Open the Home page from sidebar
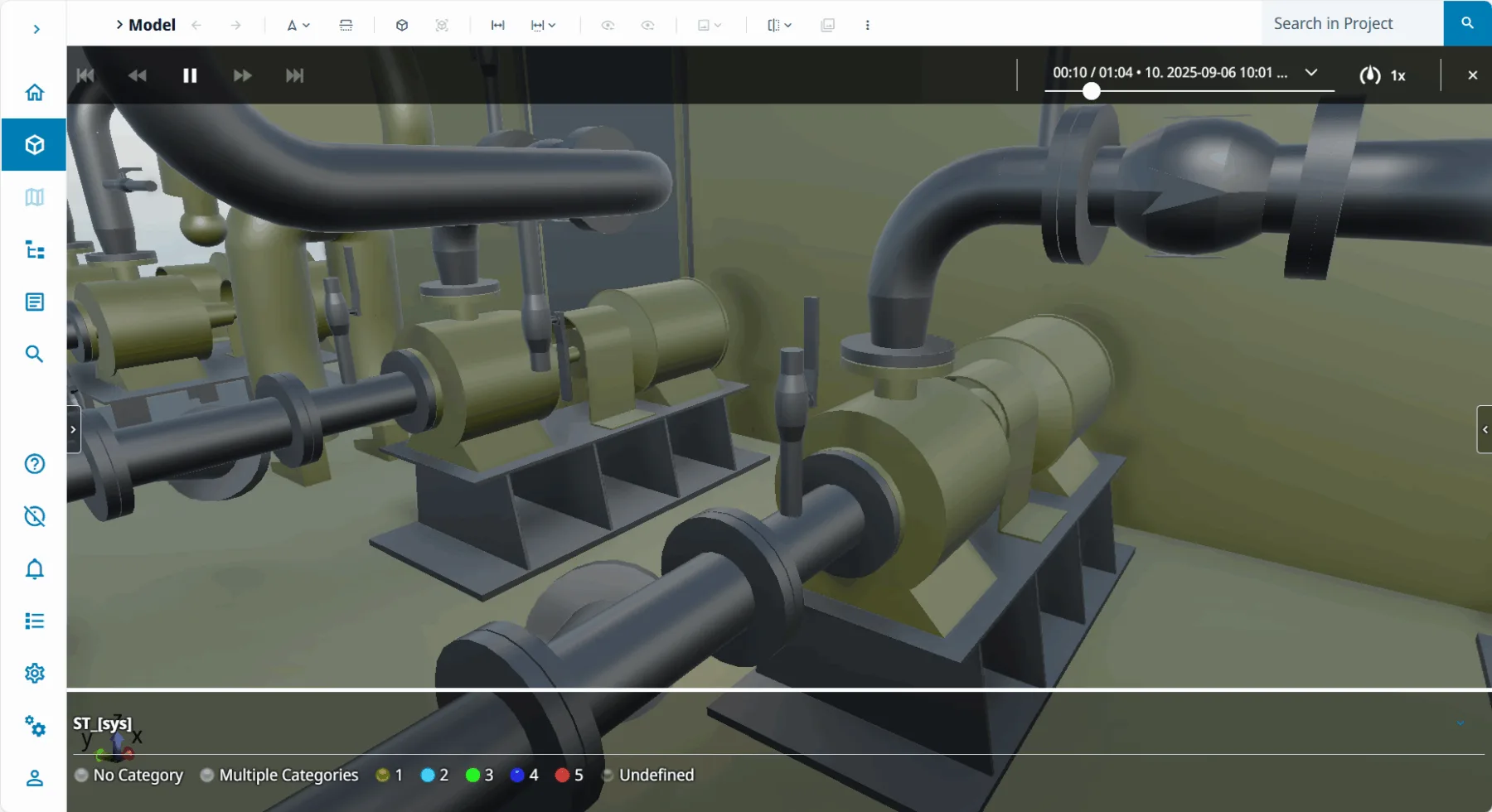1492x812 pixels. coord(34,92)
